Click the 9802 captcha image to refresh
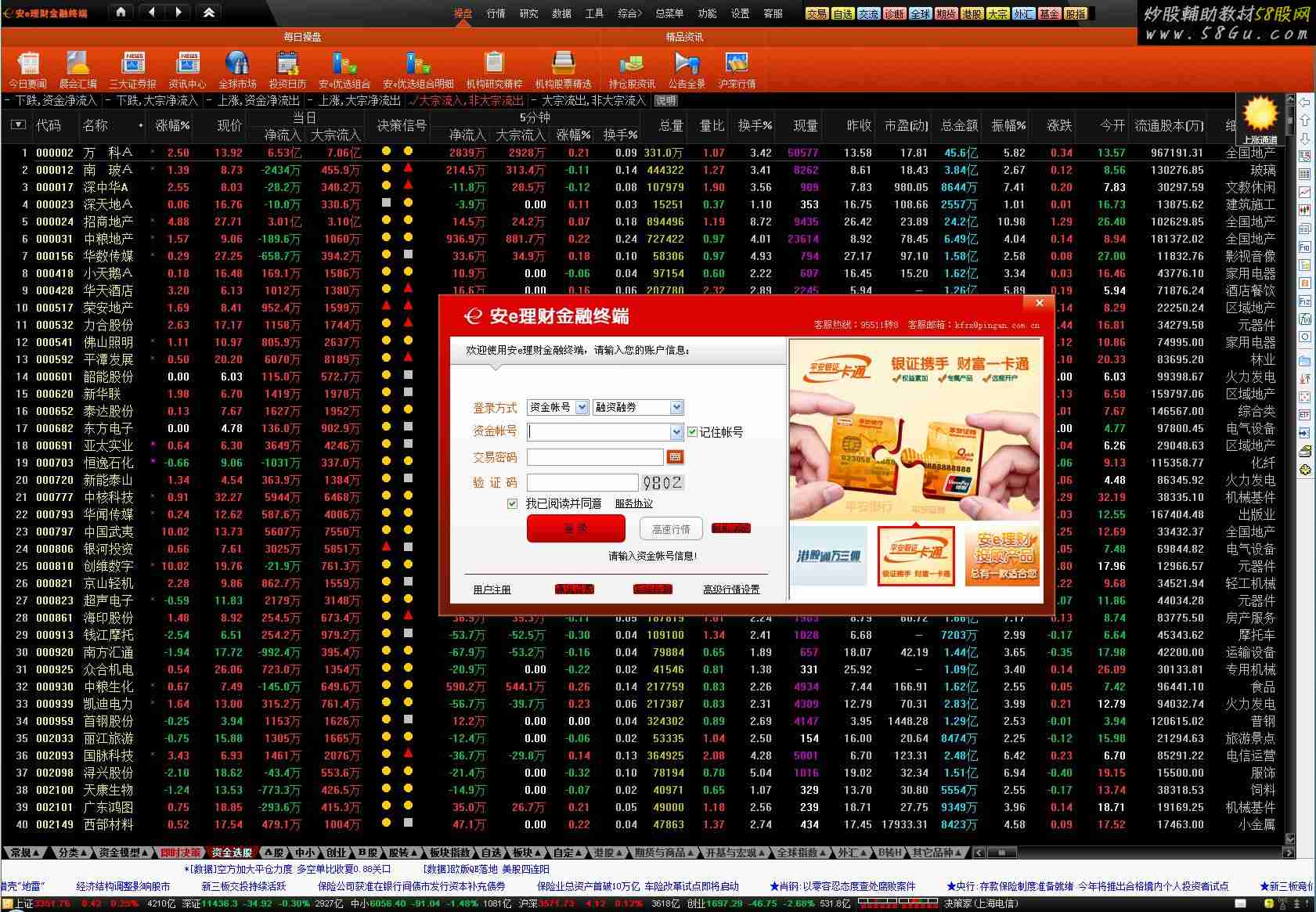This screenshot has height=912, width=1316. pyautogui.click(x=662, y=483)
